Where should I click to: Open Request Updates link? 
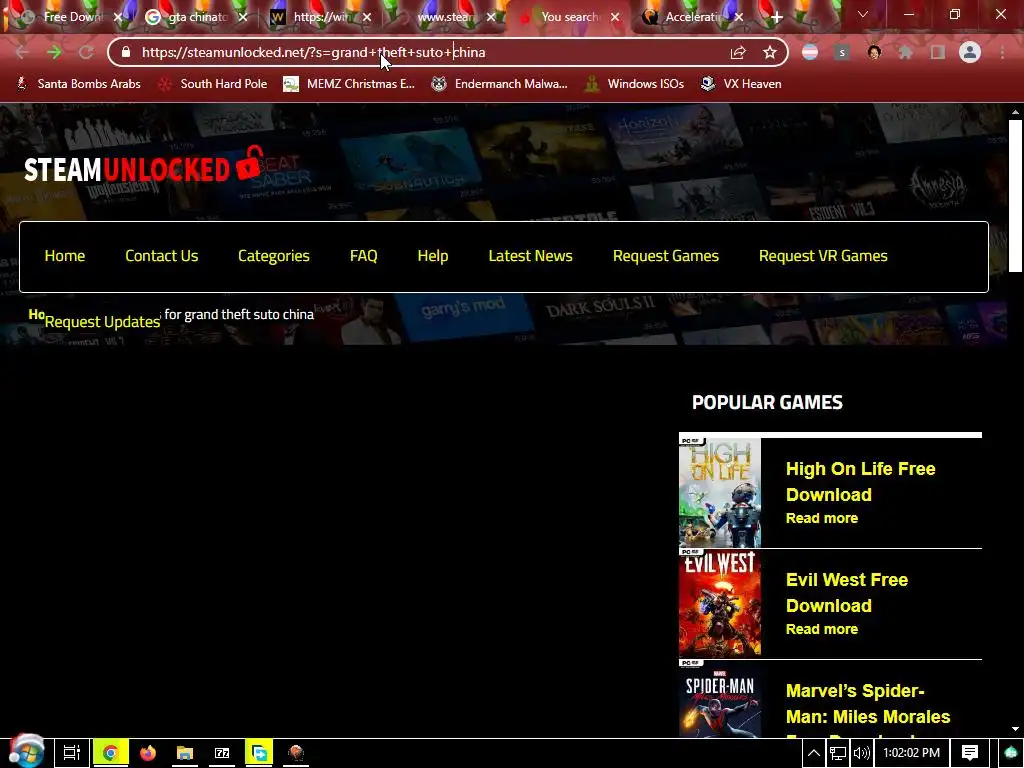(103, 322)
